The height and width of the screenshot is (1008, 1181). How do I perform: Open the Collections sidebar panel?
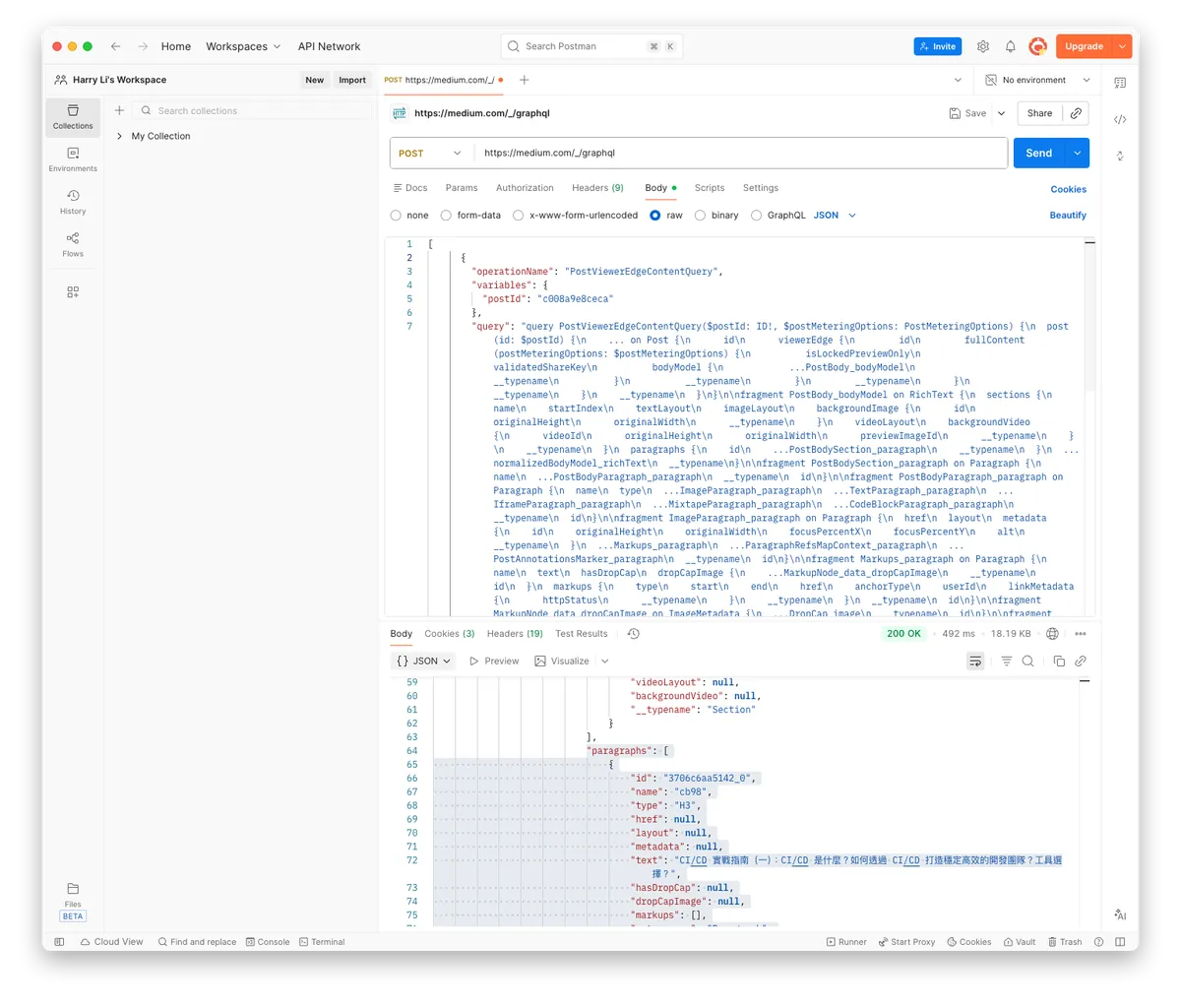coord(73,116)
